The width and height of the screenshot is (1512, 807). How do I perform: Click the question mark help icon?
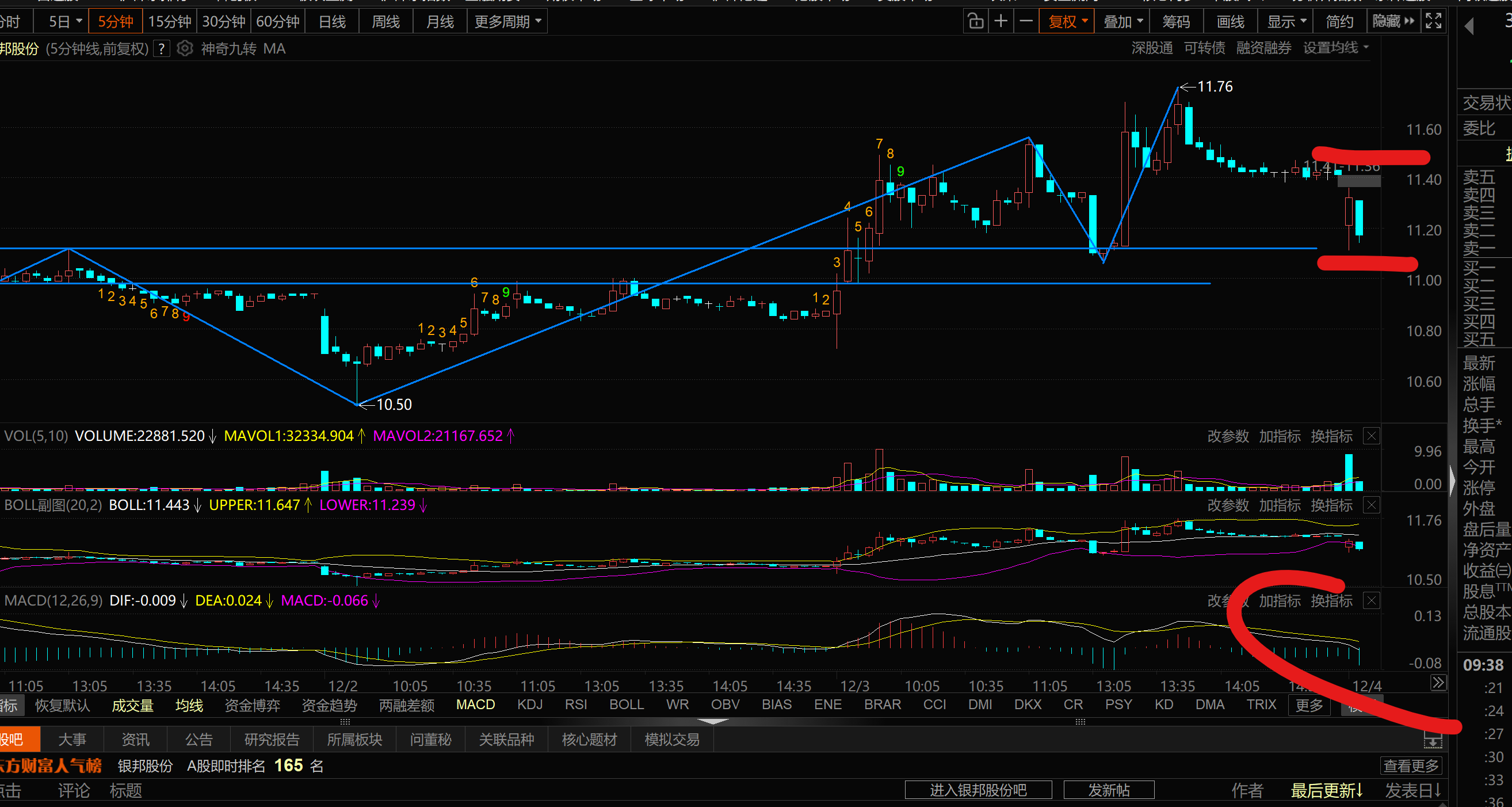(x=162, y=49)
